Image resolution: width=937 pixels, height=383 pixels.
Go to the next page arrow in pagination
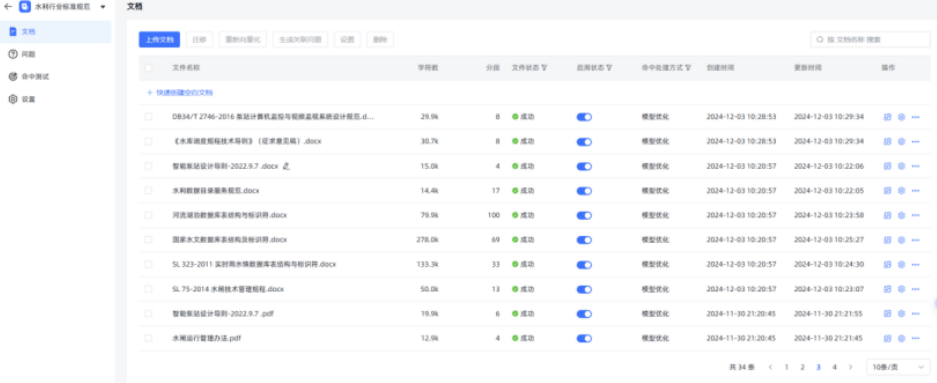click(850, 367)
